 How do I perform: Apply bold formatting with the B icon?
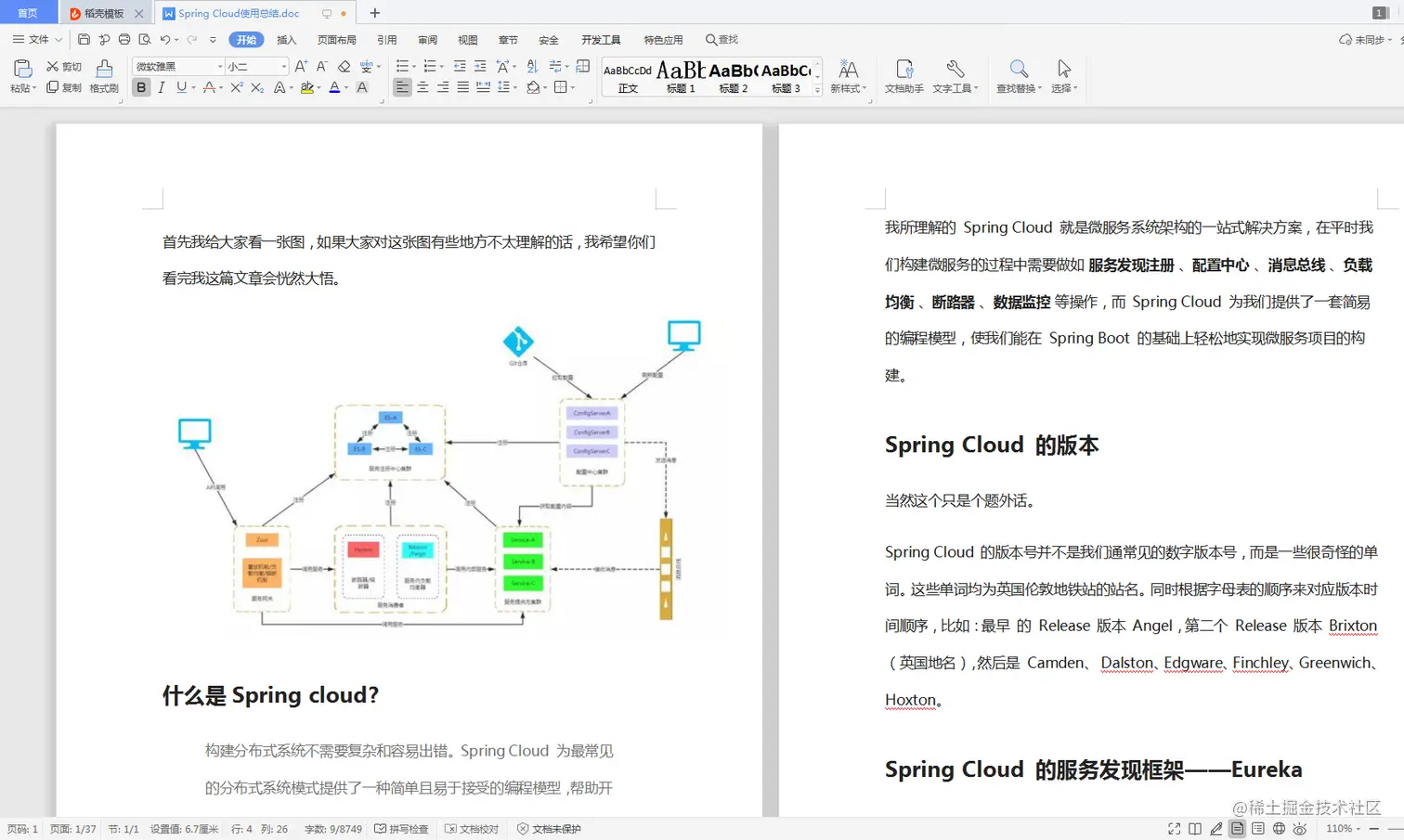point(140,87)
